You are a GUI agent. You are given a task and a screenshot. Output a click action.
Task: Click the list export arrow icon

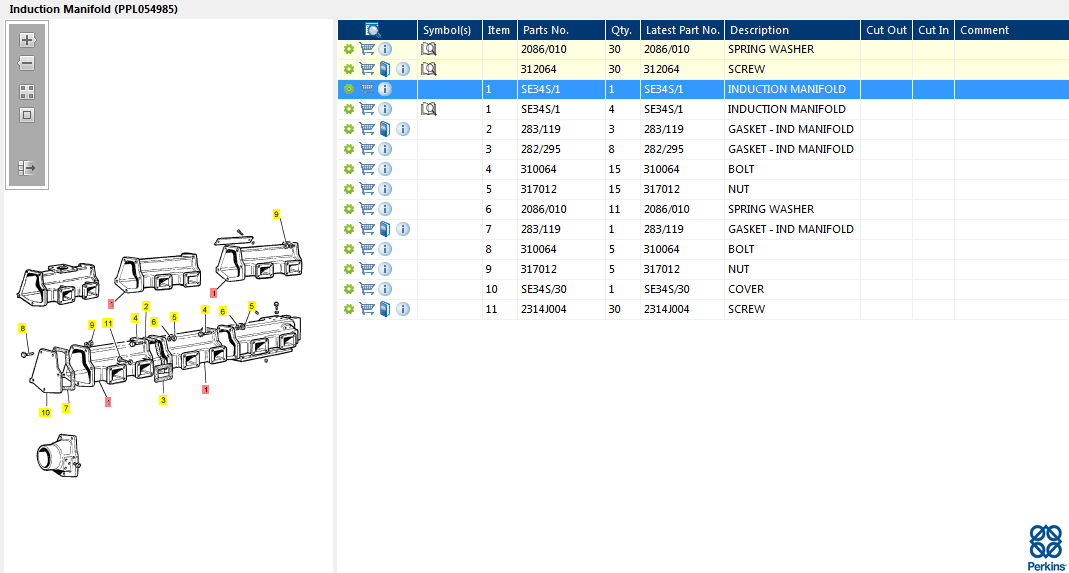tap(27, 168)
